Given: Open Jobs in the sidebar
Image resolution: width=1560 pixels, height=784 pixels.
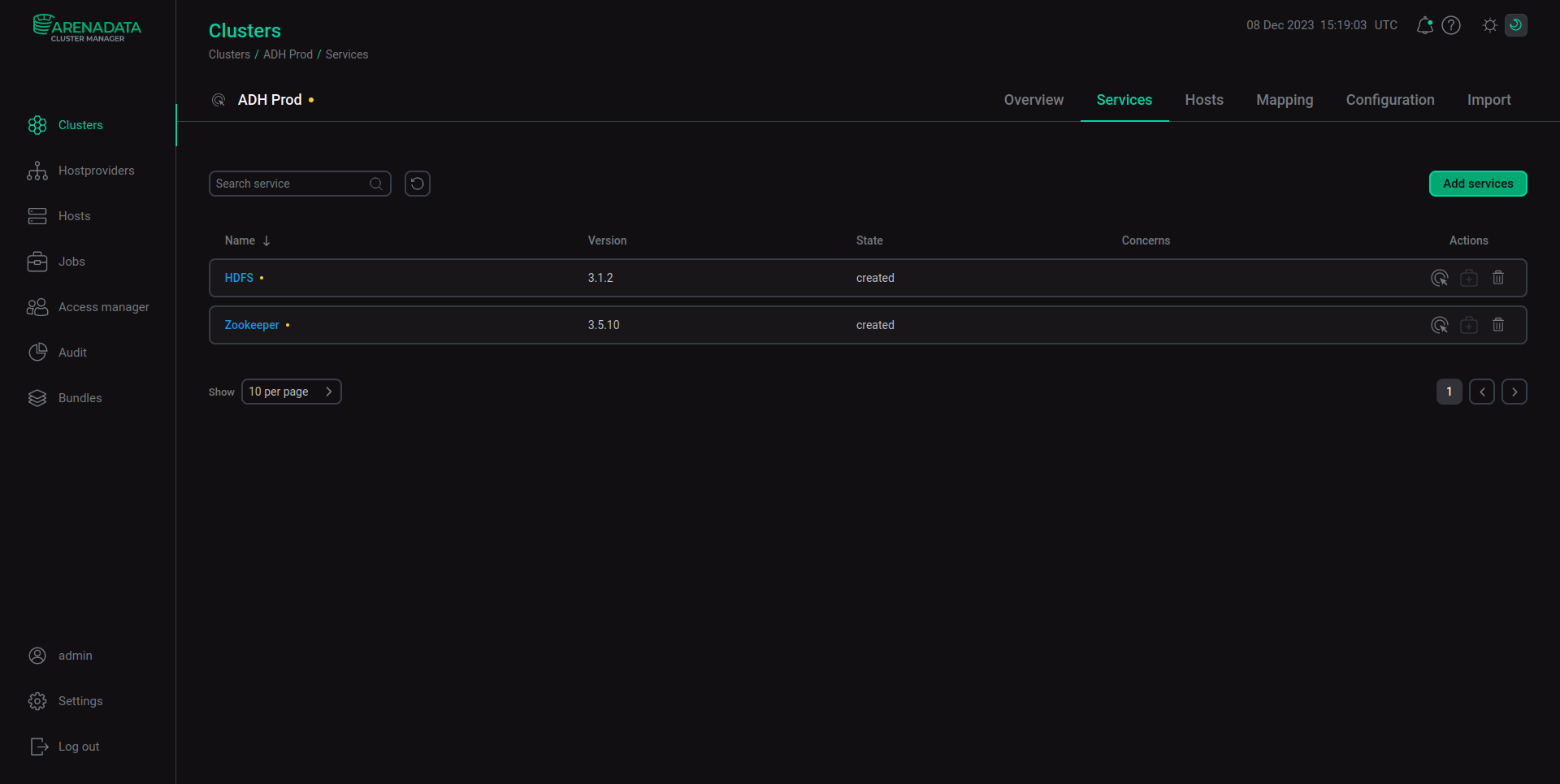Looking at the screenshot, I should [x=71, y=262].
